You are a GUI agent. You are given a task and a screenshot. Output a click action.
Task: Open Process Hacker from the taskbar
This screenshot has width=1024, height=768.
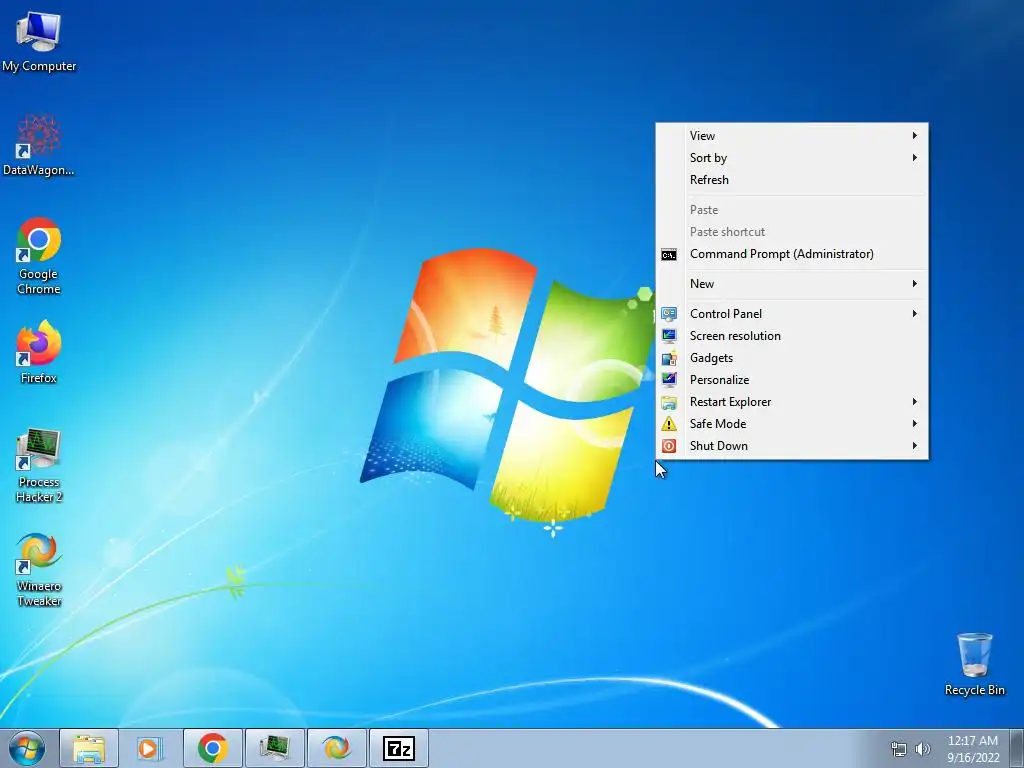(x=274, y=748)
